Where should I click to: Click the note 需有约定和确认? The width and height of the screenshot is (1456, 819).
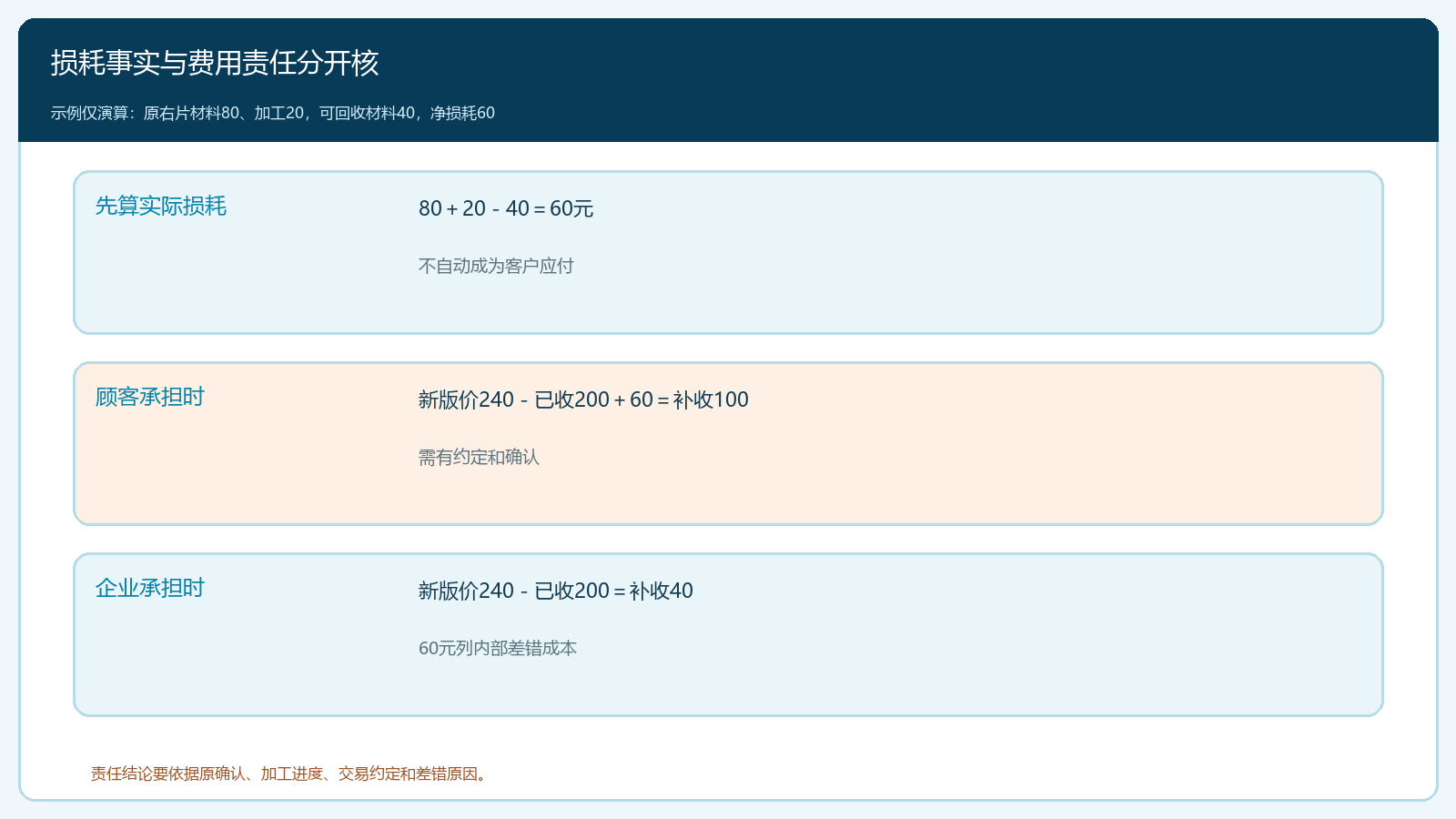(479, 457)
